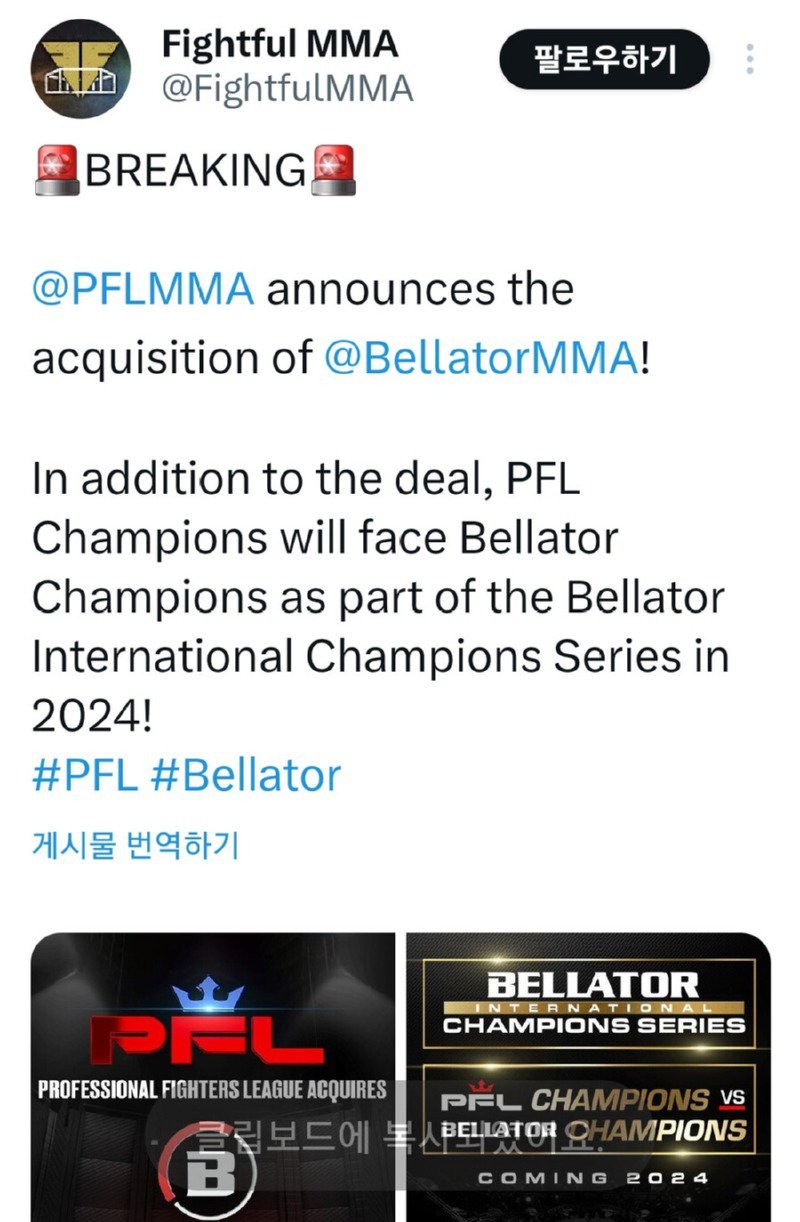This screenshot has width=800, height=1222.
Task: Open the @BellatorMMA mention
Action: click(482, 358)
